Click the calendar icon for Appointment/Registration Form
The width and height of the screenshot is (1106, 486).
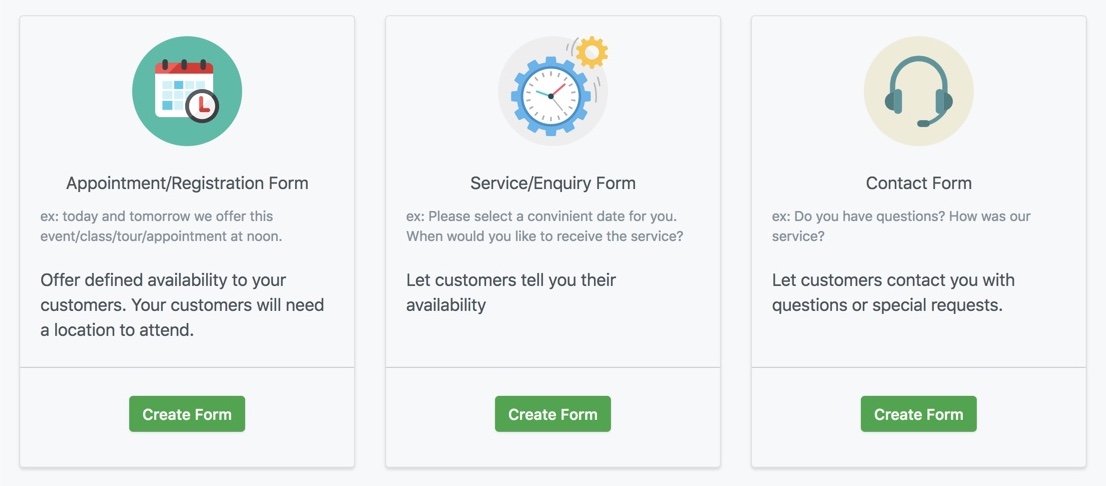pos(187,91)
